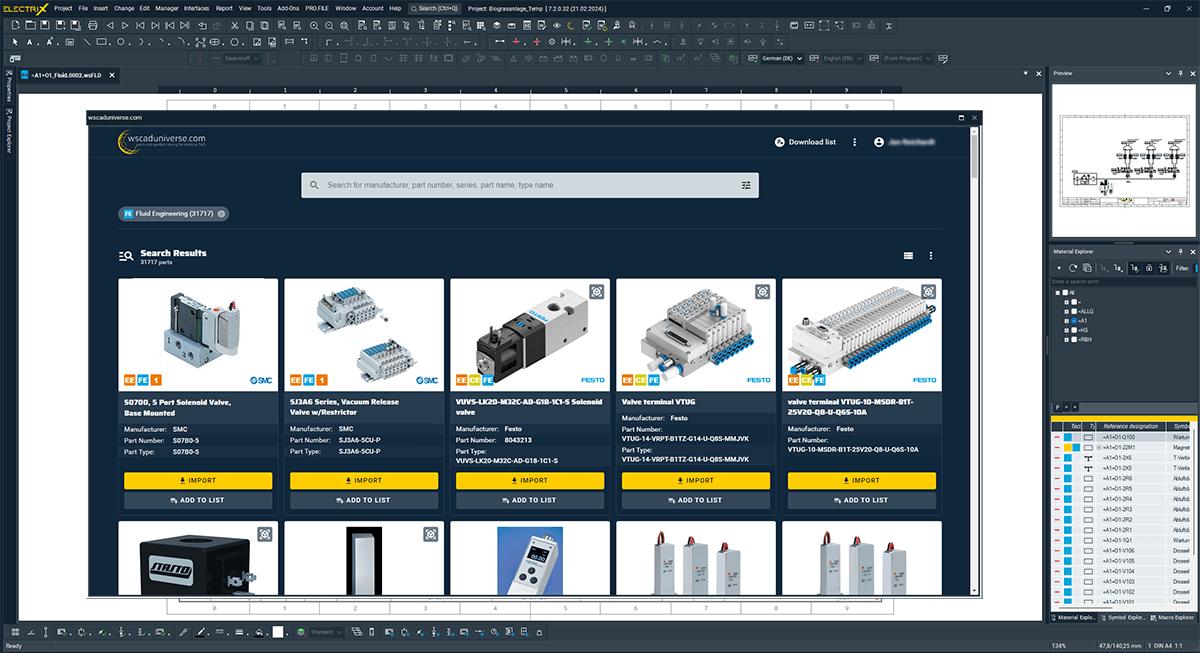Screen dimensions: 1200x653
Task: Click the new document icon in the toolbar
Action: pyautogui.click(x=15, y=25)
